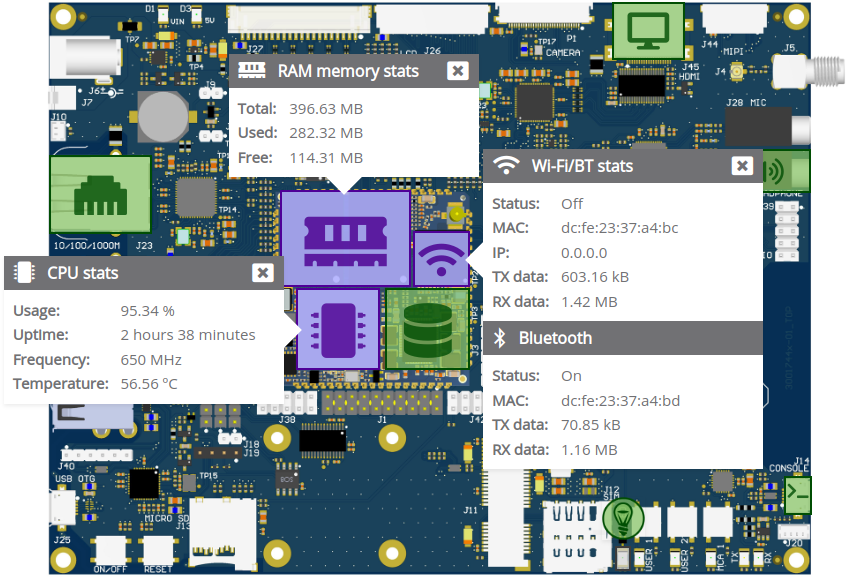Click the Uptime label in CPU stats
Image resolution: width=848 pixels, height=579 pixels.
click(41, 335)
